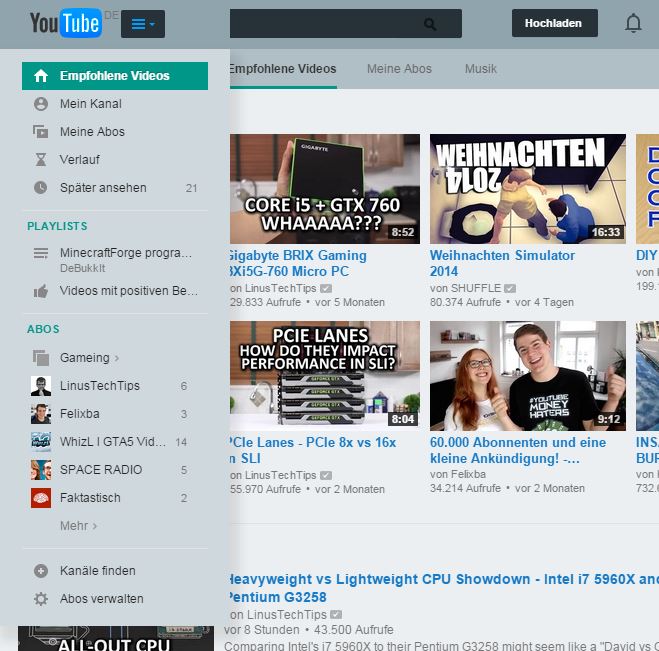The width and height of the screenshot is (659, 651).
Task: Click the search magnifier icon
Action: (x=430, y=24)
